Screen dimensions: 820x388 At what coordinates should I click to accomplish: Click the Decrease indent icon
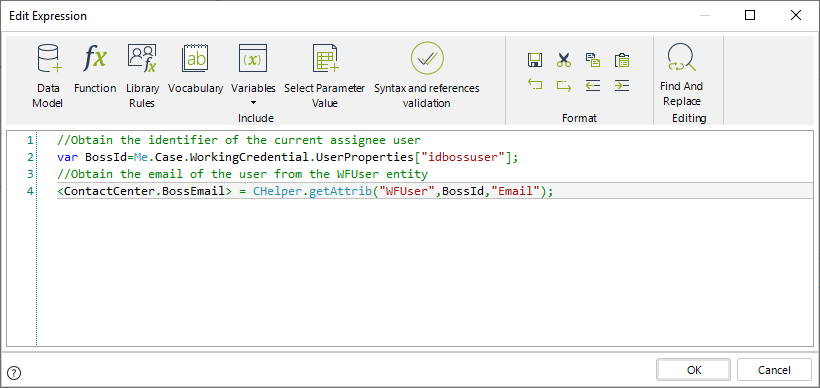tap(593, 86)
